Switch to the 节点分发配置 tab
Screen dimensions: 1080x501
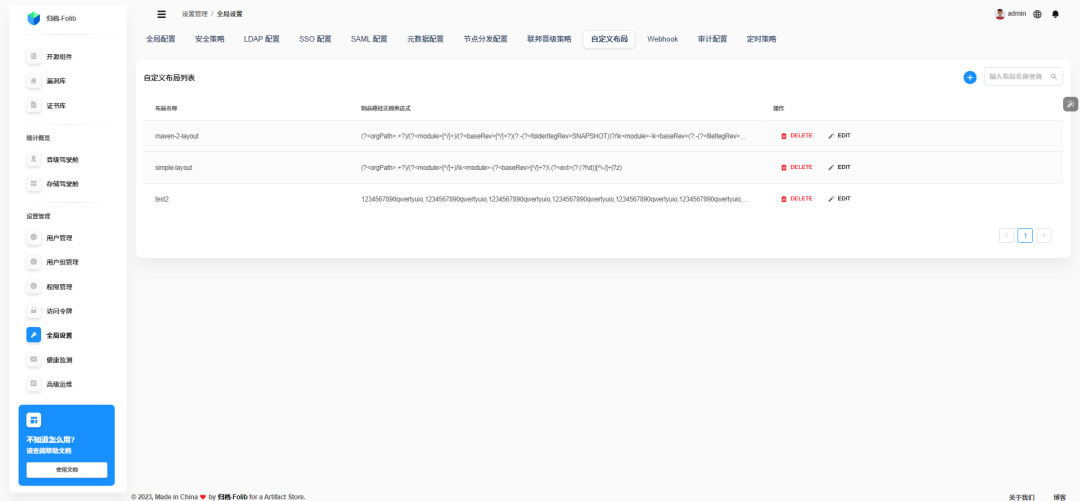(x=485, y=39)
